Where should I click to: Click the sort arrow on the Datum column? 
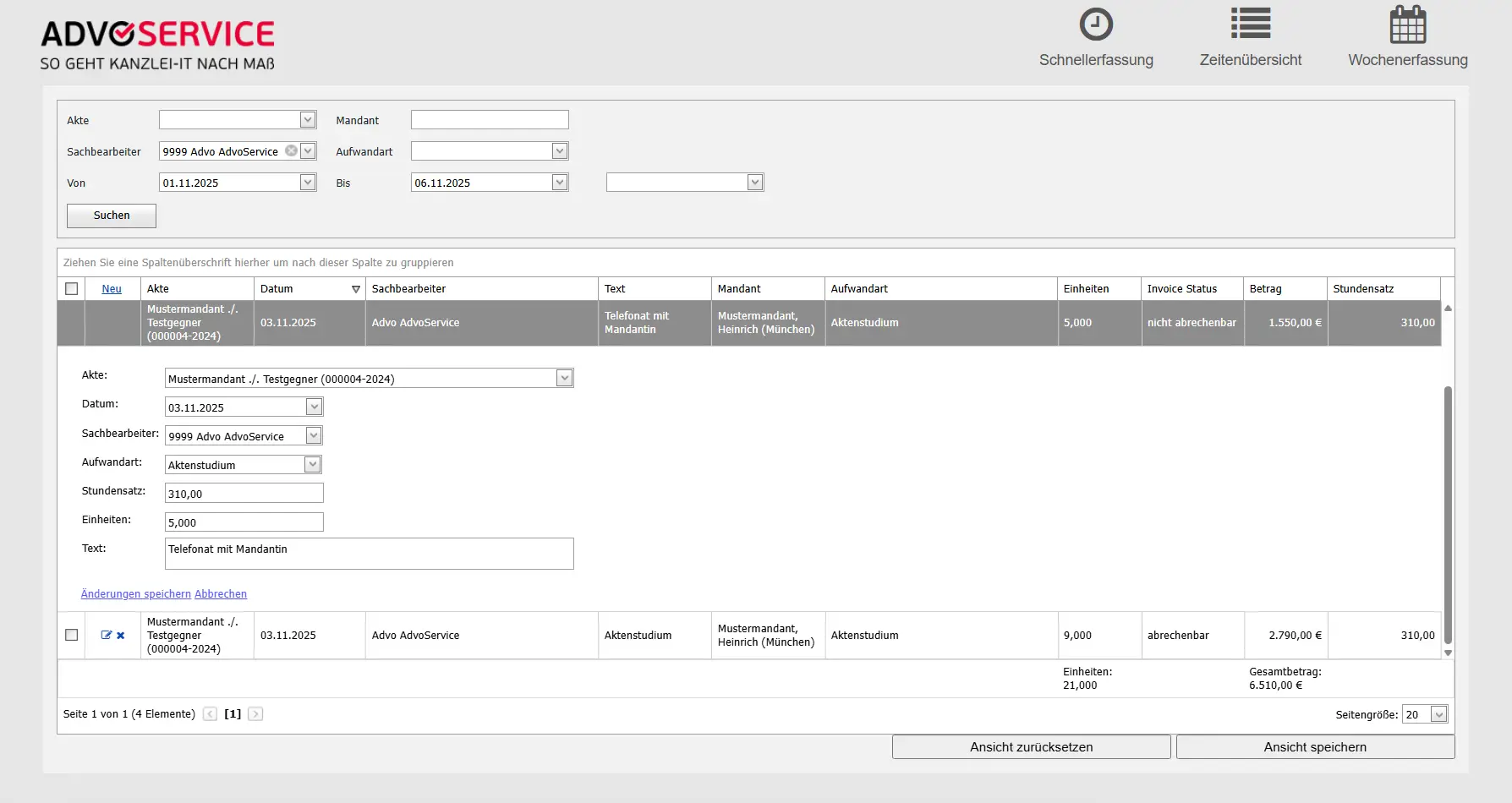click(x=355, y=288)
